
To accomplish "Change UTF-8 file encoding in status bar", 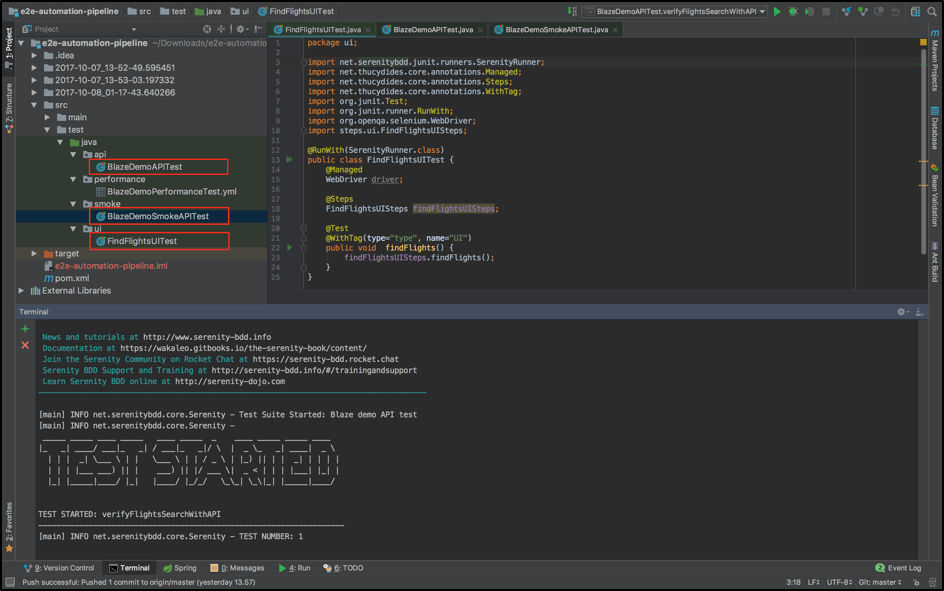I will click(x=839, y=582).
